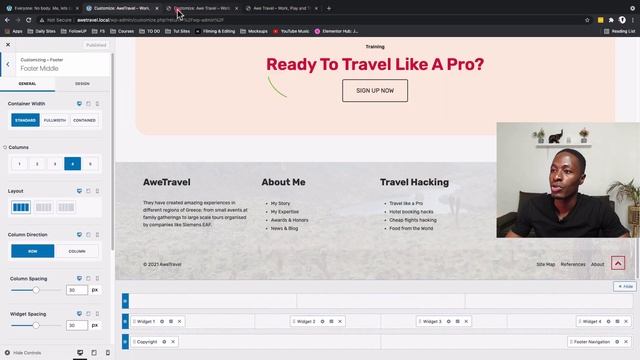This screenshot has width=640, height=360.
Task: Open the My Story footer link
Action: click(x=280, y=203)
